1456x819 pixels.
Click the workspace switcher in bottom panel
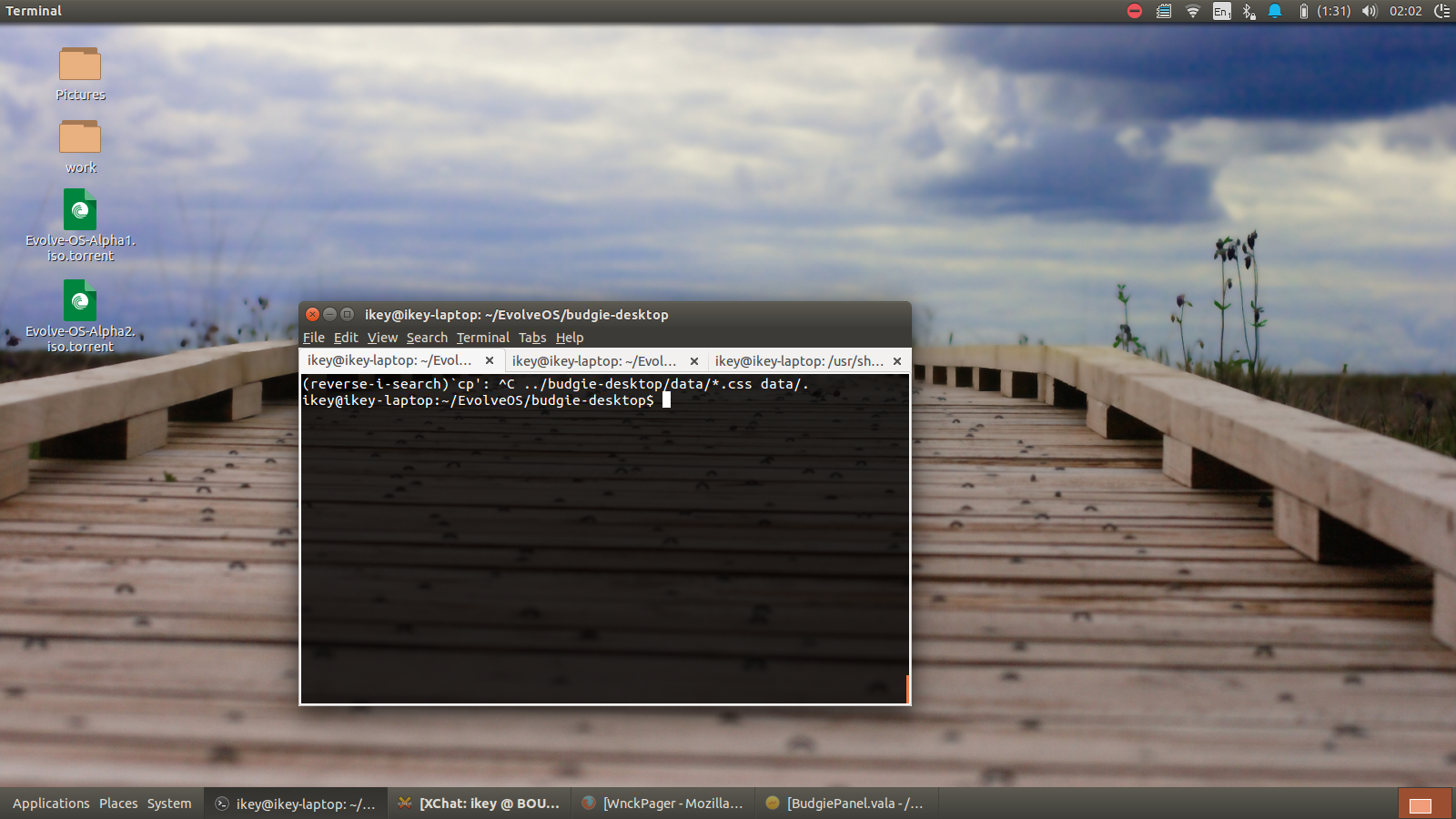1425,804
